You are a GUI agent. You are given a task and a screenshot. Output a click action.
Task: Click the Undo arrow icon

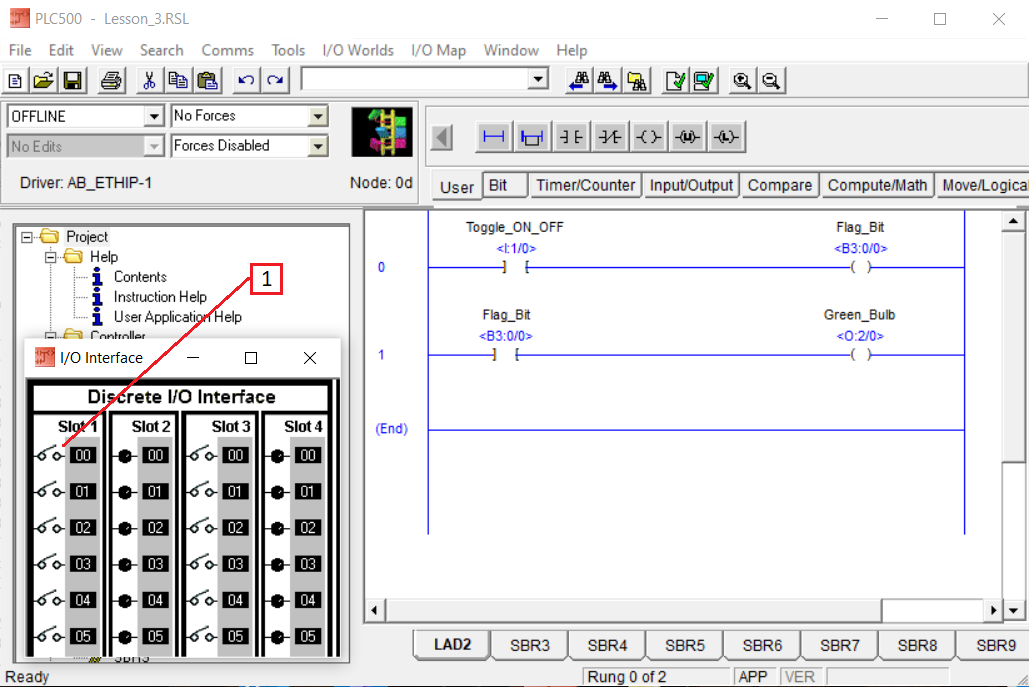tap(246, 81)
